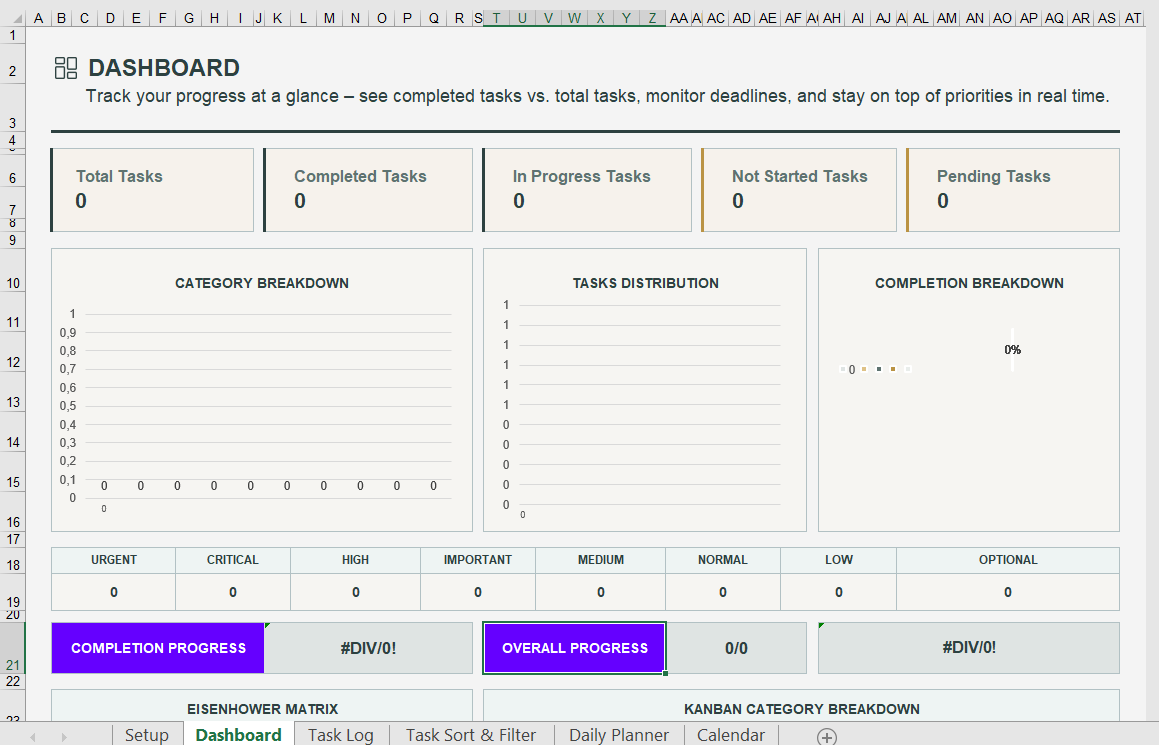Go to the Daily Planner sheet
This screenshot has height=745, width=1159.
click(618, 735)
